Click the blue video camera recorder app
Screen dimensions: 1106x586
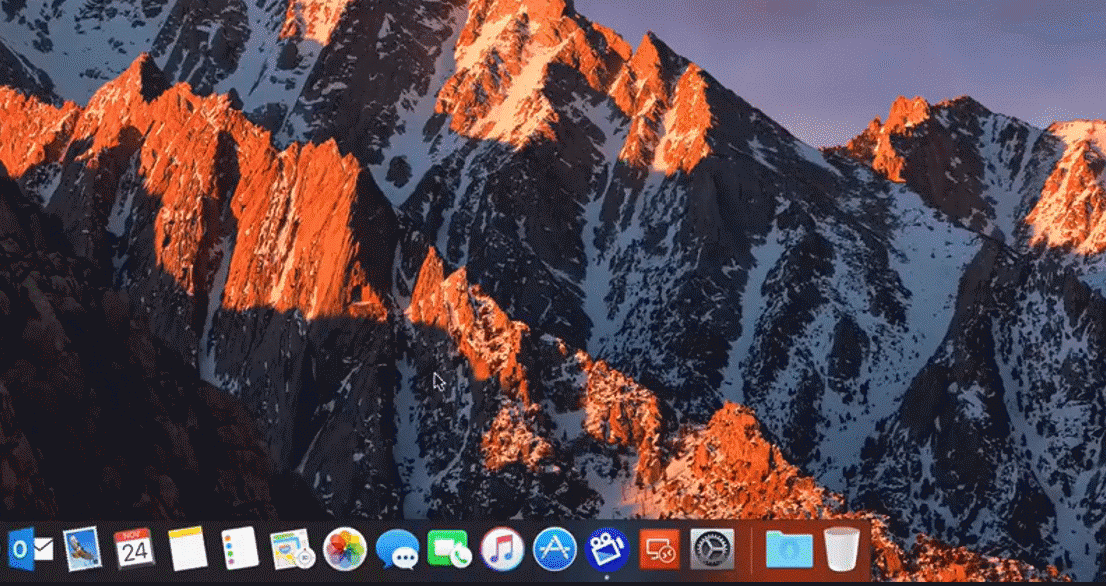607,548
